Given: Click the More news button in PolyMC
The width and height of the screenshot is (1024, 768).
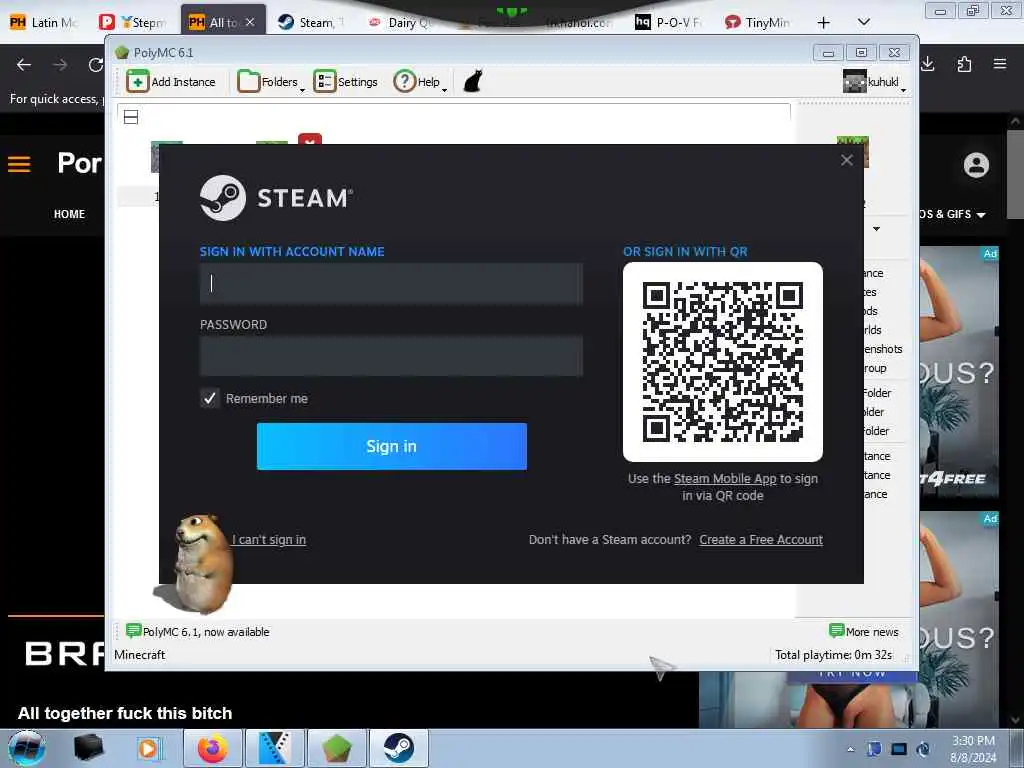Looking at the screenshot, I should coord(863,632).
